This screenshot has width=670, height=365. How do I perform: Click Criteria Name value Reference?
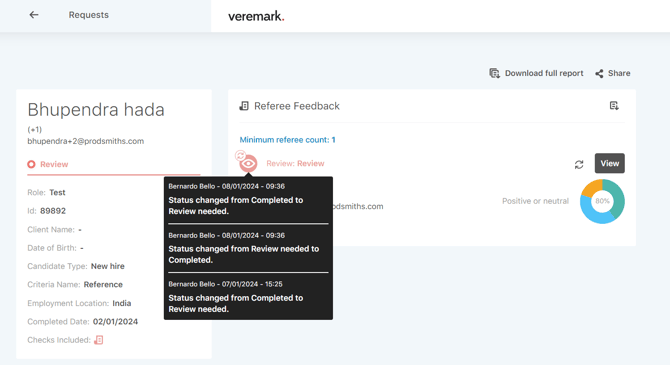coord(103,284)
